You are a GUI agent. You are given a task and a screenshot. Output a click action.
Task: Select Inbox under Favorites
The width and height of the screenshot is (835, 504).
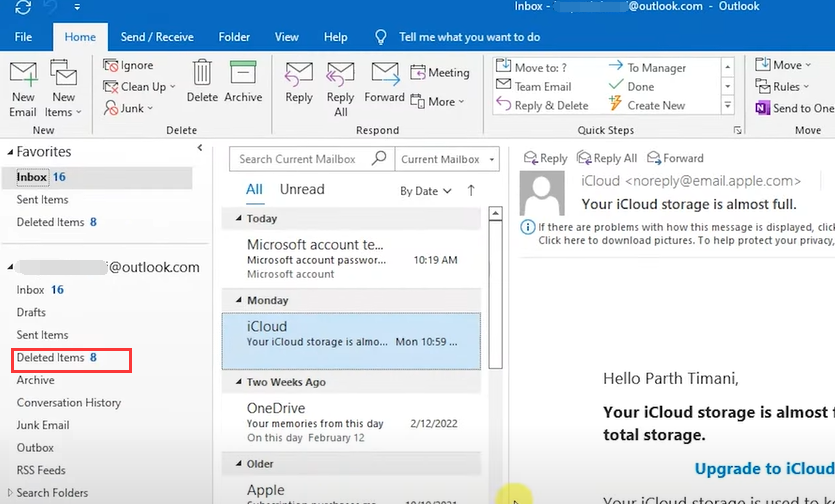[x=96, y=177]
